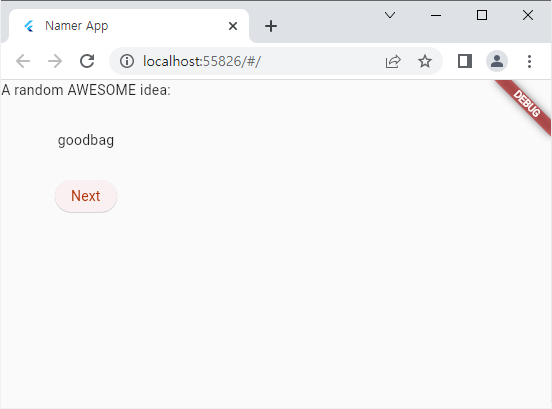Go forward to the next page
Viewport: 552px width, 409px height.
click(55, 61)
